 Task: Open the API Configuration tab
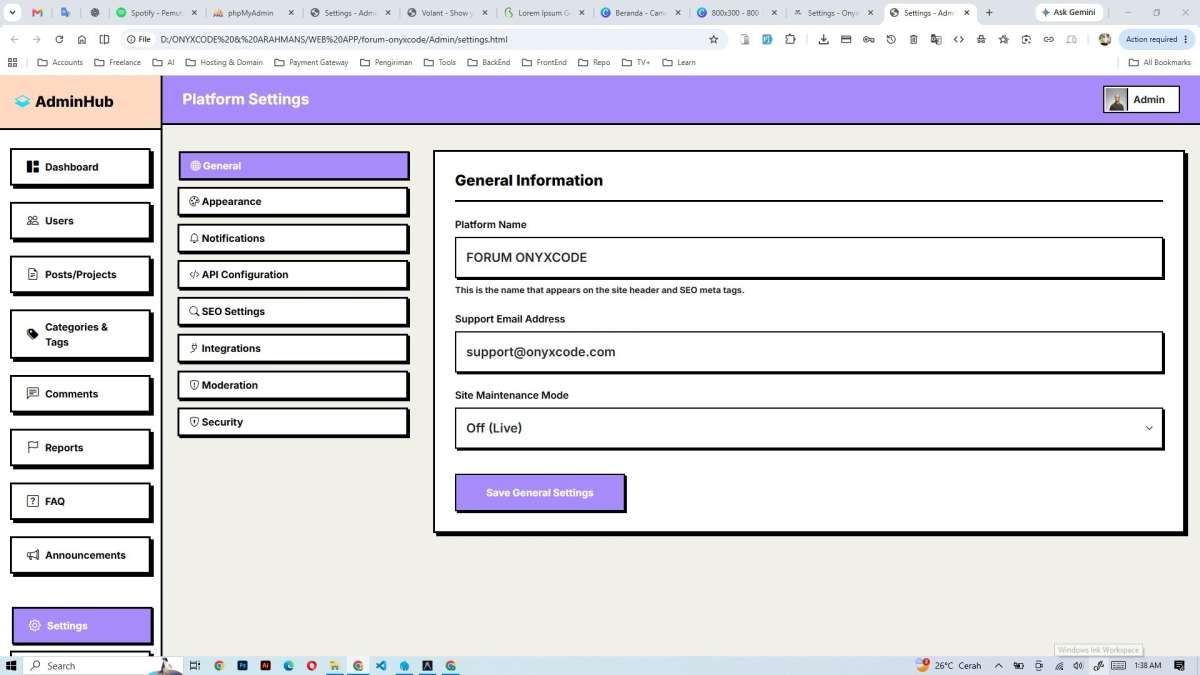pyautogui.click(x=293, y=274)
